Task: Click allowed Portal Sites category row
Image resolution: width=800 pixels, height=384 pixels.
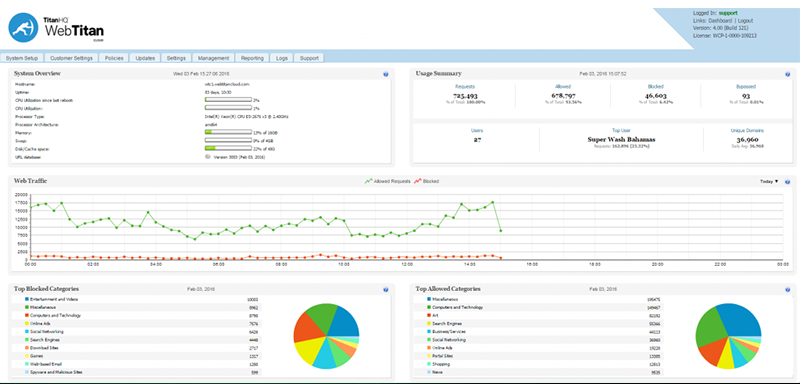Action: coord(539,356)
